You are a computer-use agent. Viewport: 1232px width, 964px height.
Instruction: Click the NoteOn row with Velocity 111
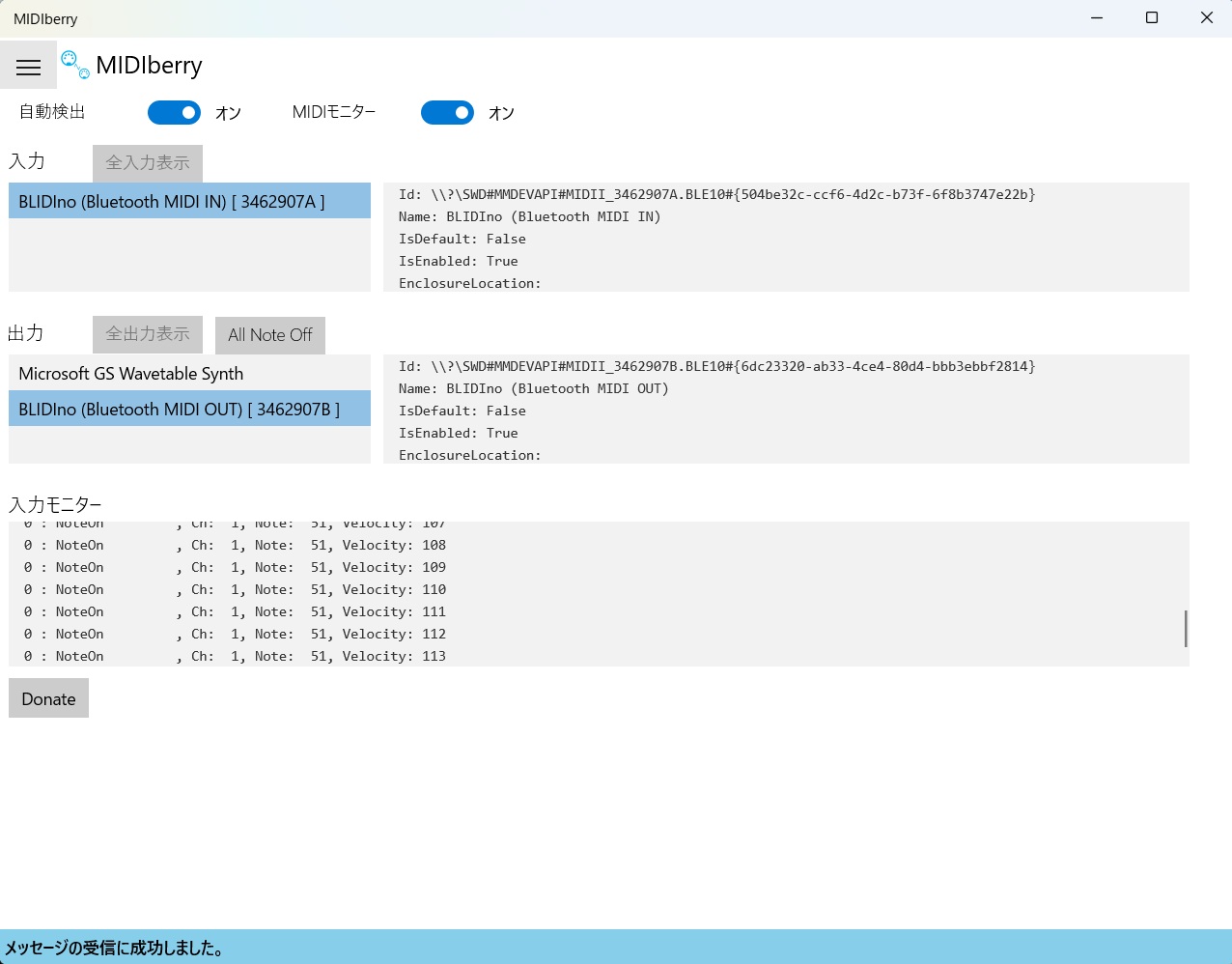pyautogui.click(x=235, y=611)
